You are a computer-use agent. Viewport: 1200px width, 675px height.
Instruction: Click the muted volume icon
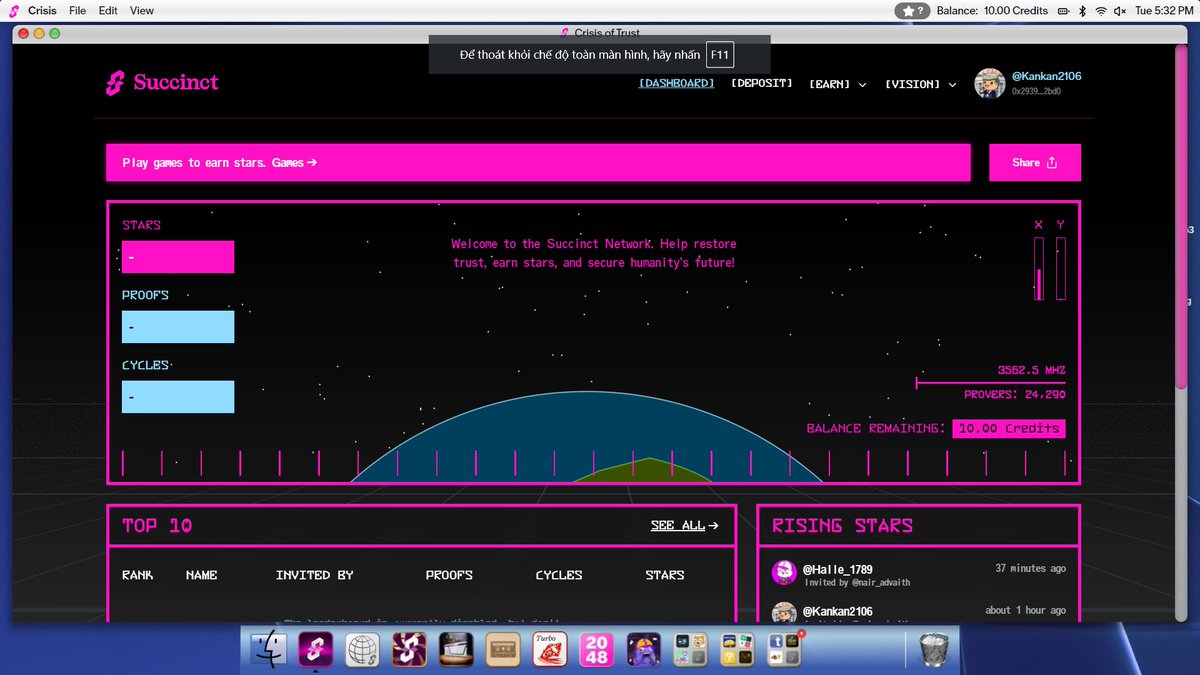[1122, 10]
